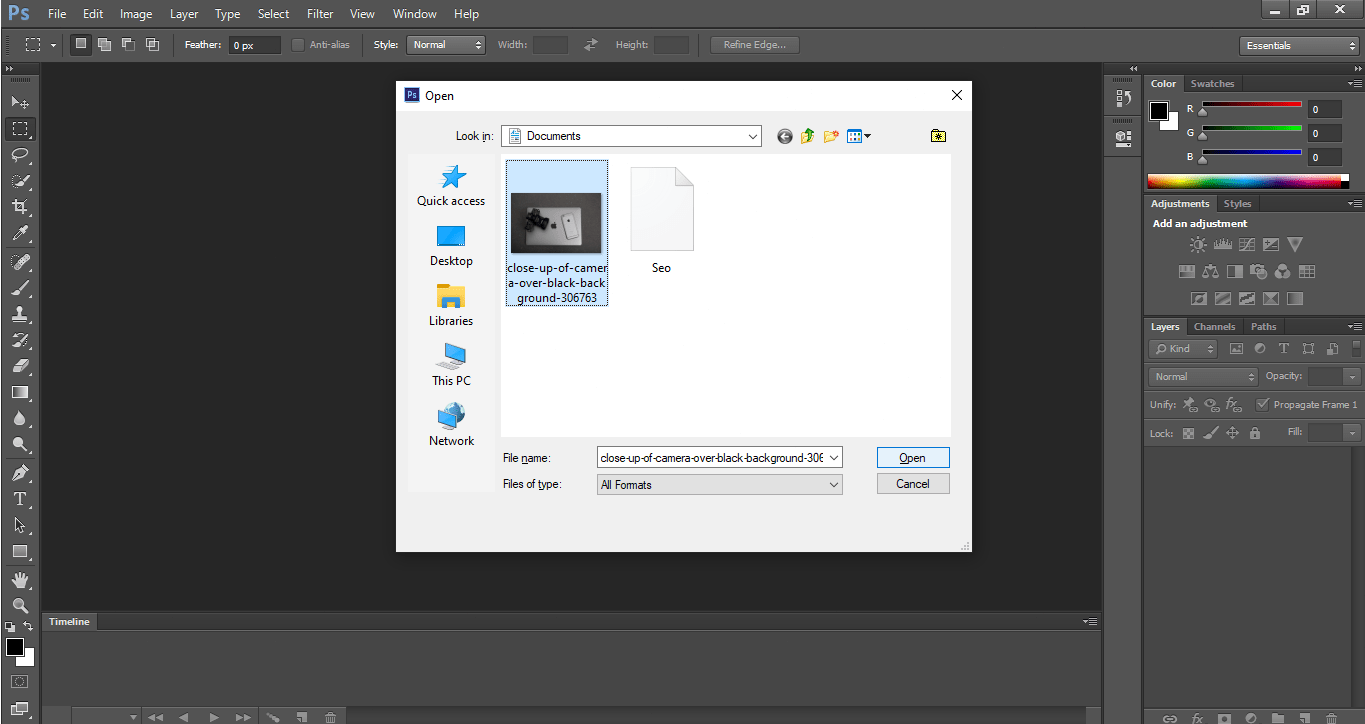The width and height of the screenshot is (1365, 724).
Task: Toggle lock transparent pixels in Layers panel
Action: pos(1186,433)
